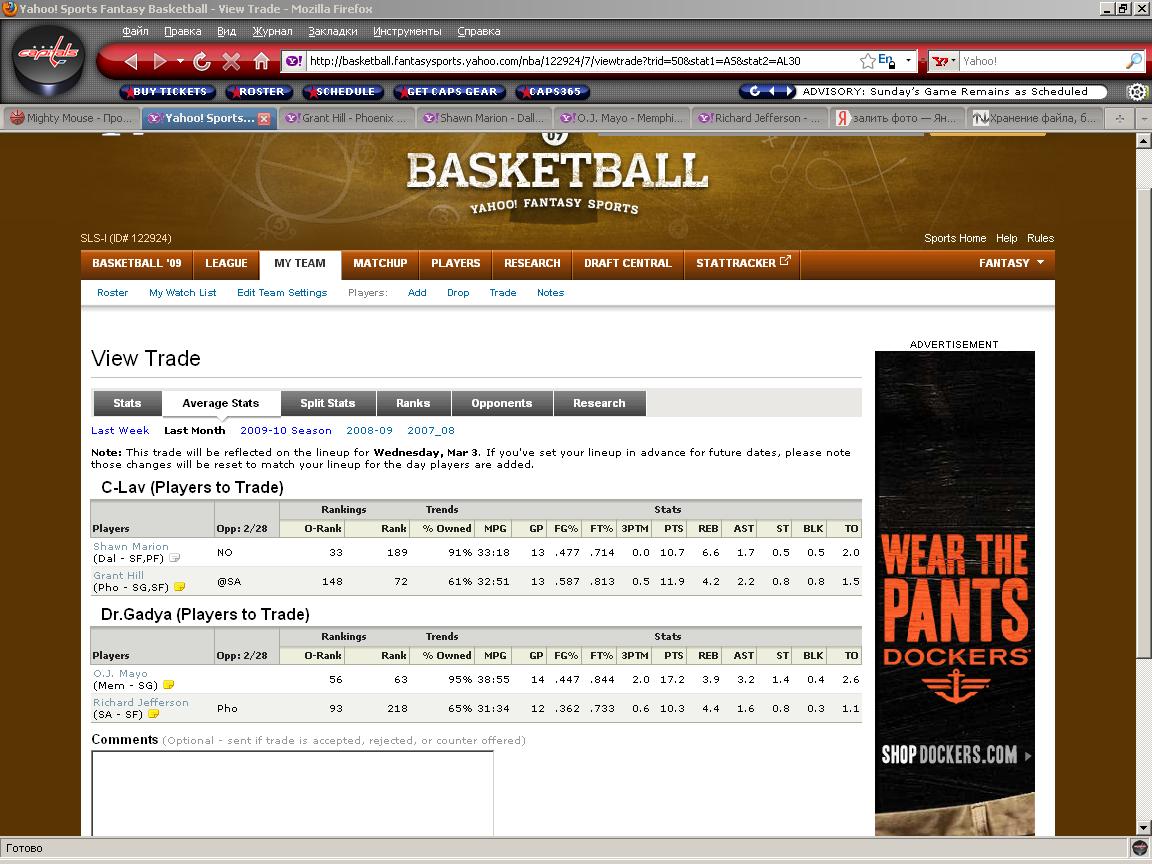Viewport: 1152px width, 864px height.
Task: Open My Watch List link
Action: [183, 292]
